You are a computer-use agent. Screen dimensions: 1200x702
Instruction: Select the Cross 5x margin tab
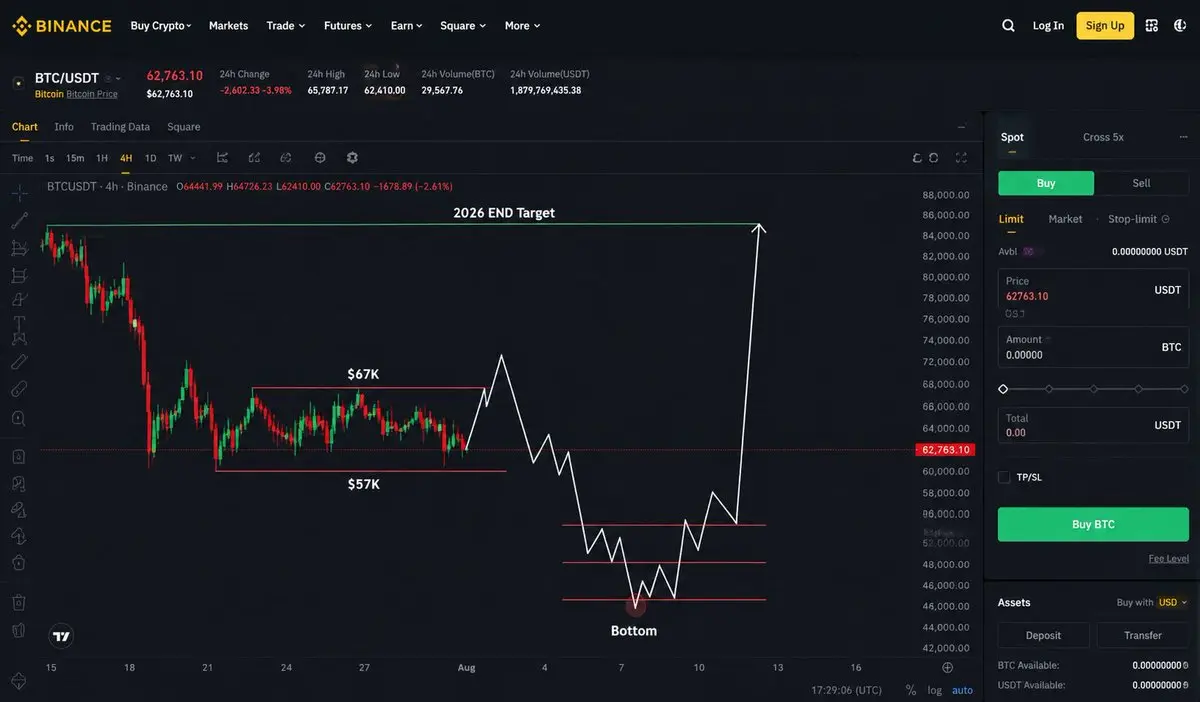pos(1103,137)
